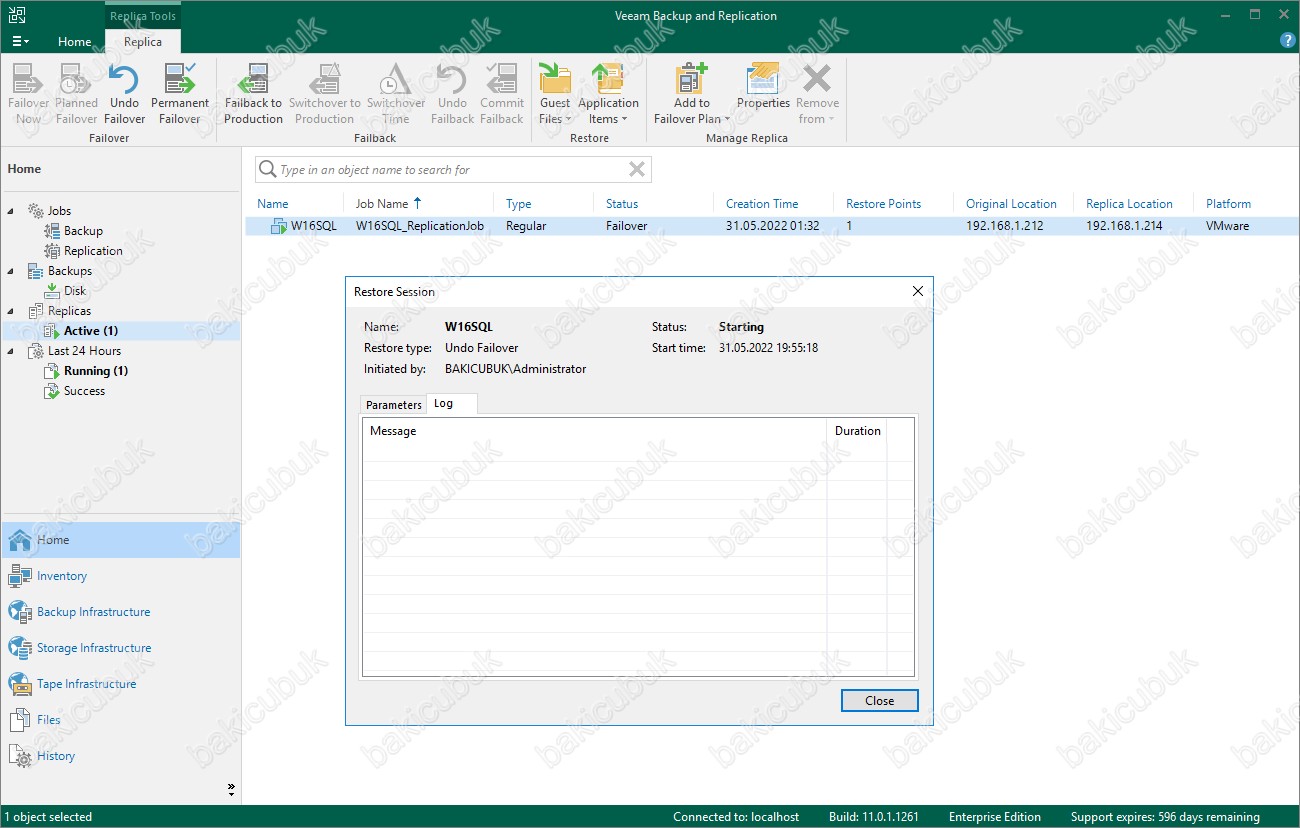Switch to the Home ribbon tab
The width and height of the screenshot is (1300, 828).
pyautogui.click(x=75, y=42)
